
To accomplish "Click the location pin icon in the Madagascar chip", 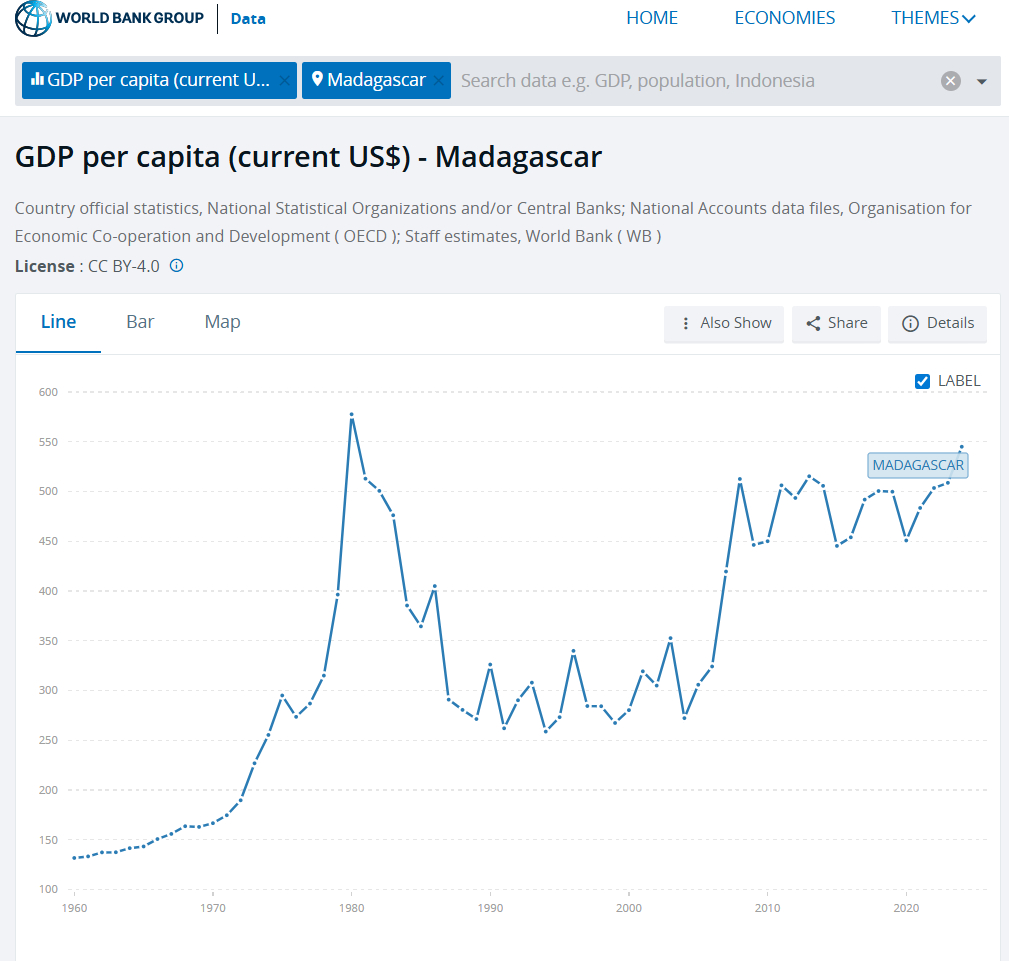I will tap(317, 80).
